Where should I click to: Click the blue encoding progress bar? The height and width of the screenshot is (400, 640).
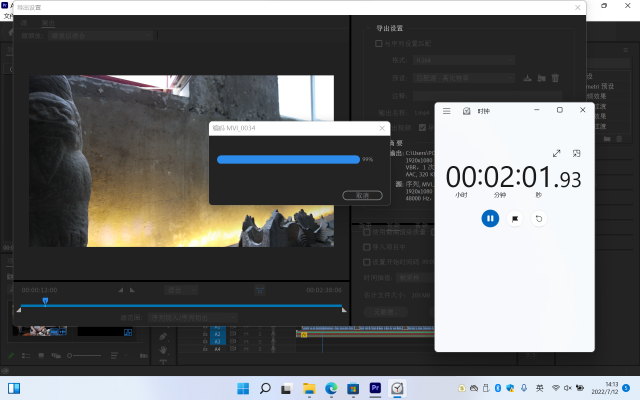[288, 160]
